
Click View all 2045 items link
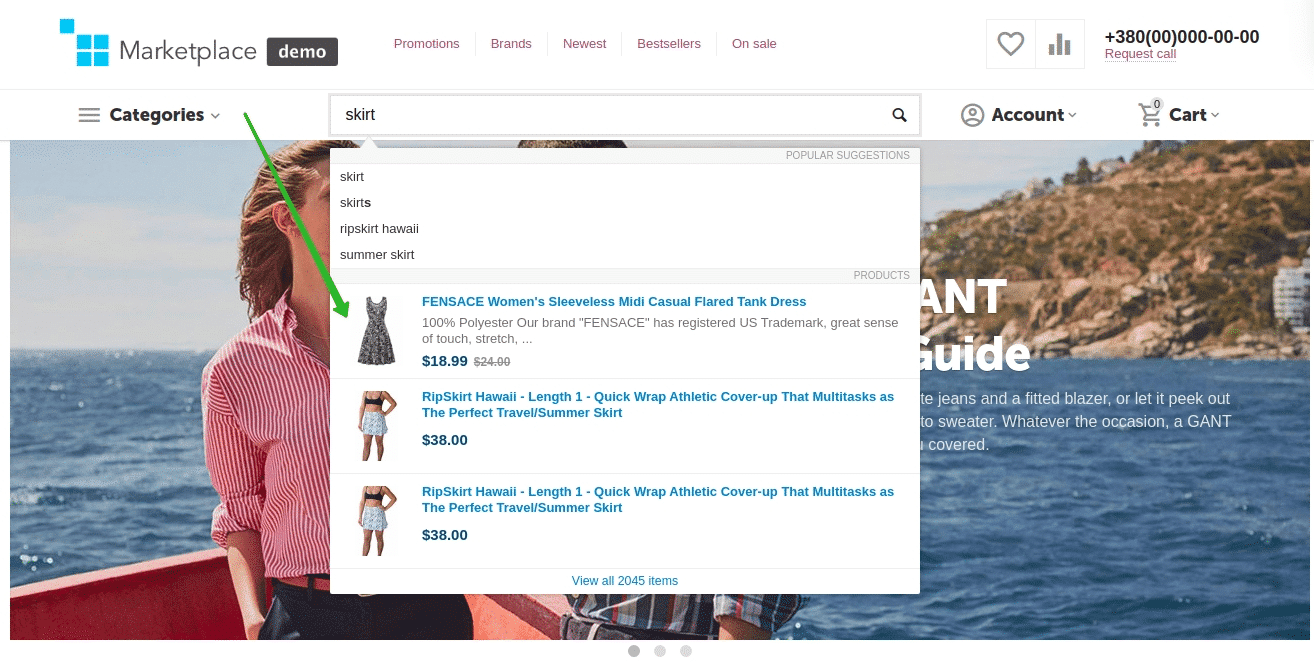pos(624,581)
